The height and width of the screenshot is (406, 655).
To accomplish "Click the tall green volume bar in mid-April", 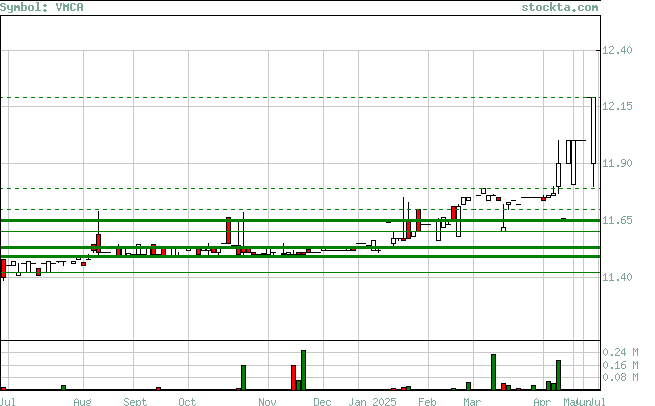I will 559,375.
